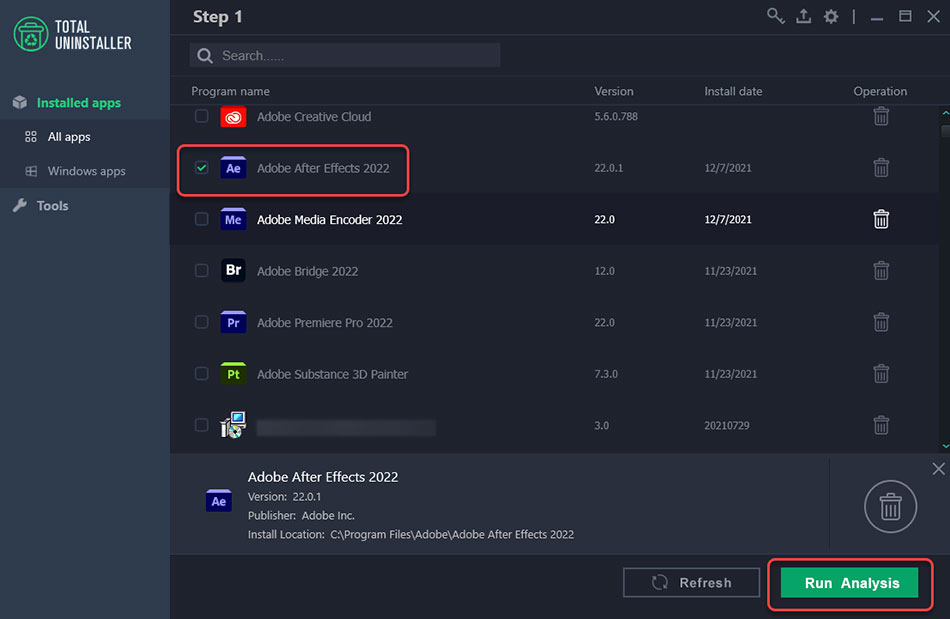The width and height of the screenshot is (950, 619).
Task: Click the installer icon of the blurred program
Action: (233, 425)
